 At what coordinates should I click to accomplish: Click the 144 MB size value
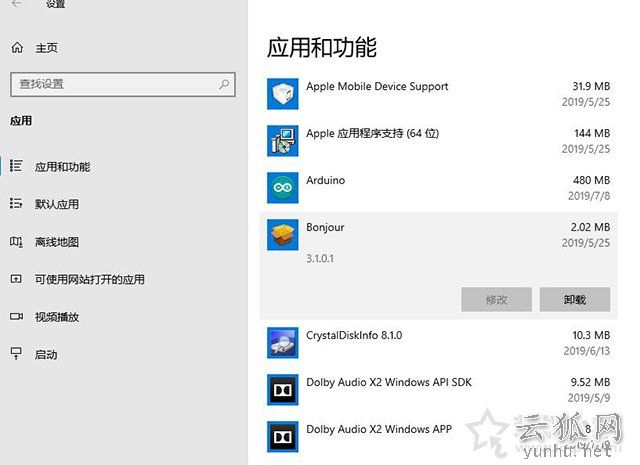pos(592,133)
